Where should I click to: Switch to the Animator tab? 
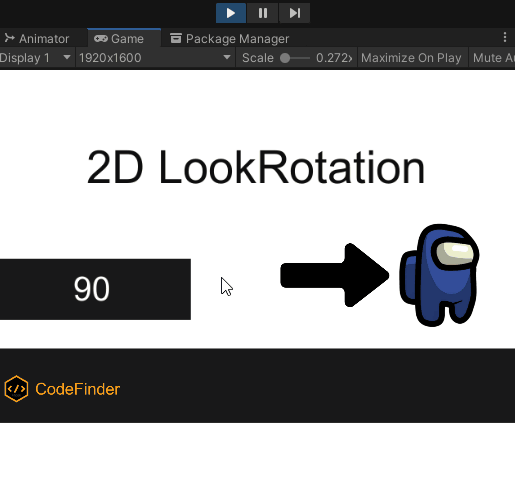pyautogui.click(x=37, y=39)
